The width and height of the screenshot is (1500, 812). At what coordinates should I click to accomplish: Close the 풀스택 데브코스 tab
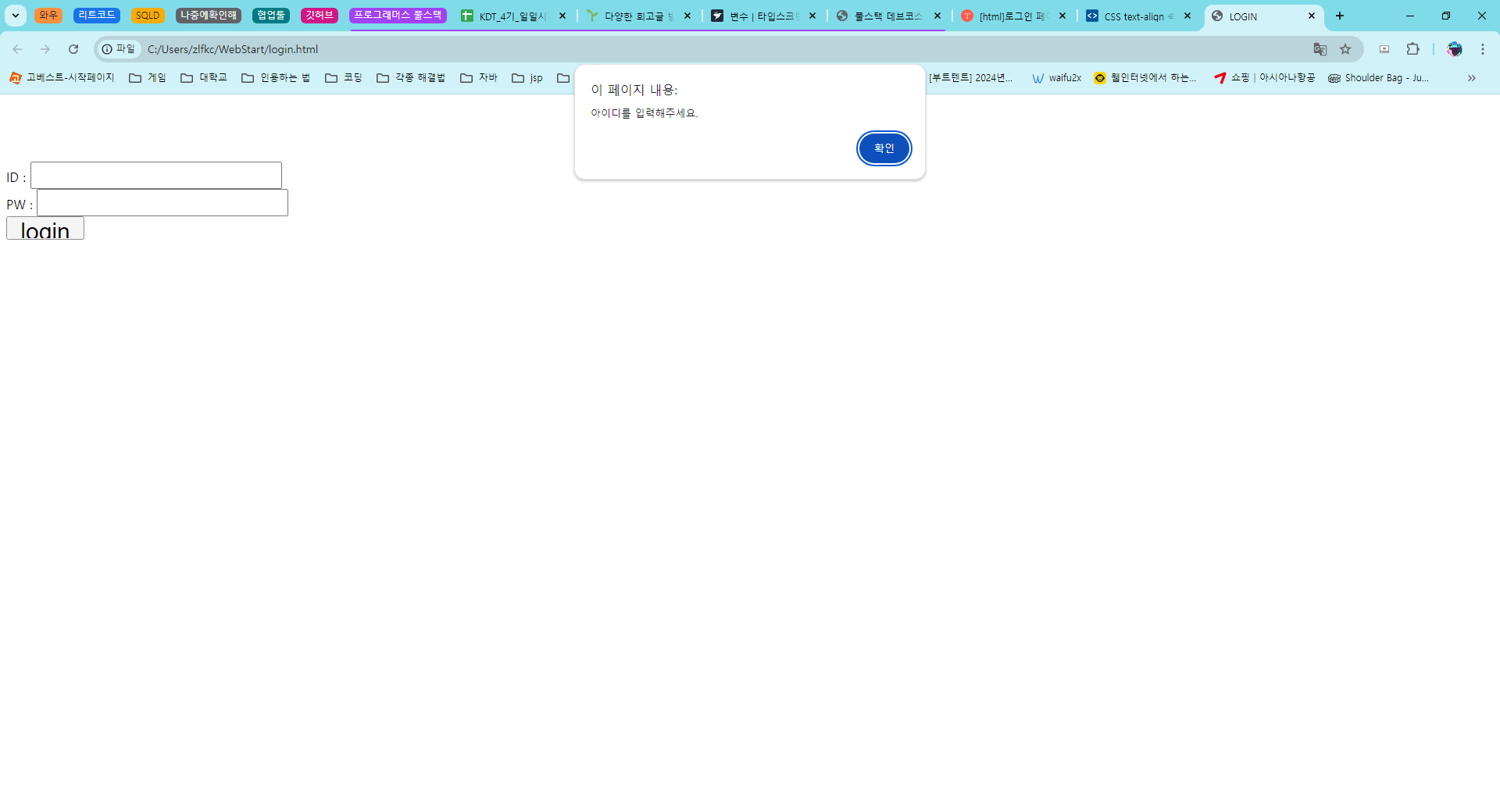pyautogui.click(x=937, y=16)
